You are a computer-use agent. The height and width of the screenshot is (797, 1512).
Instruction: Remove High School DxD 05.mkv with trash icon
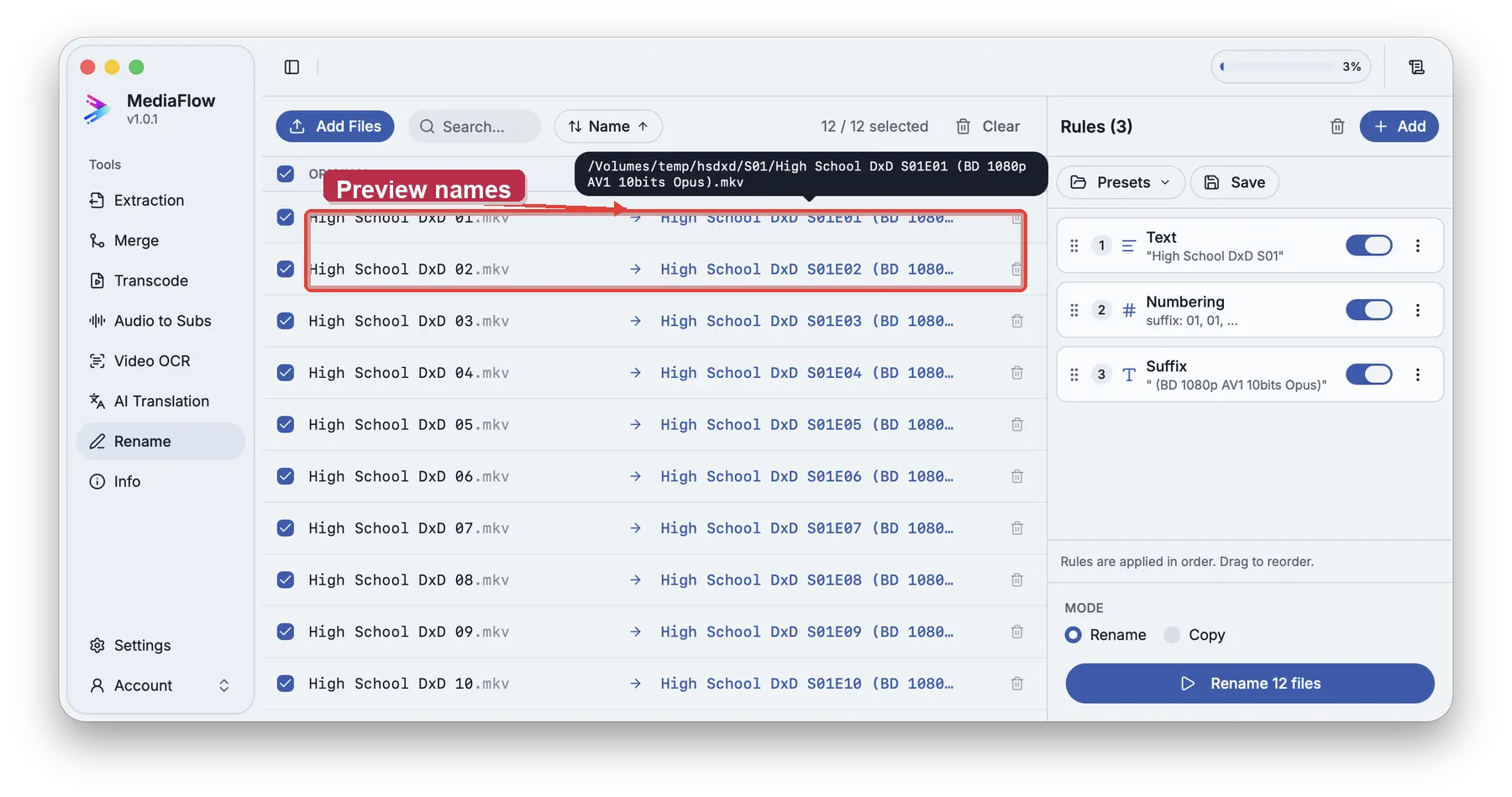(1016, 425)
